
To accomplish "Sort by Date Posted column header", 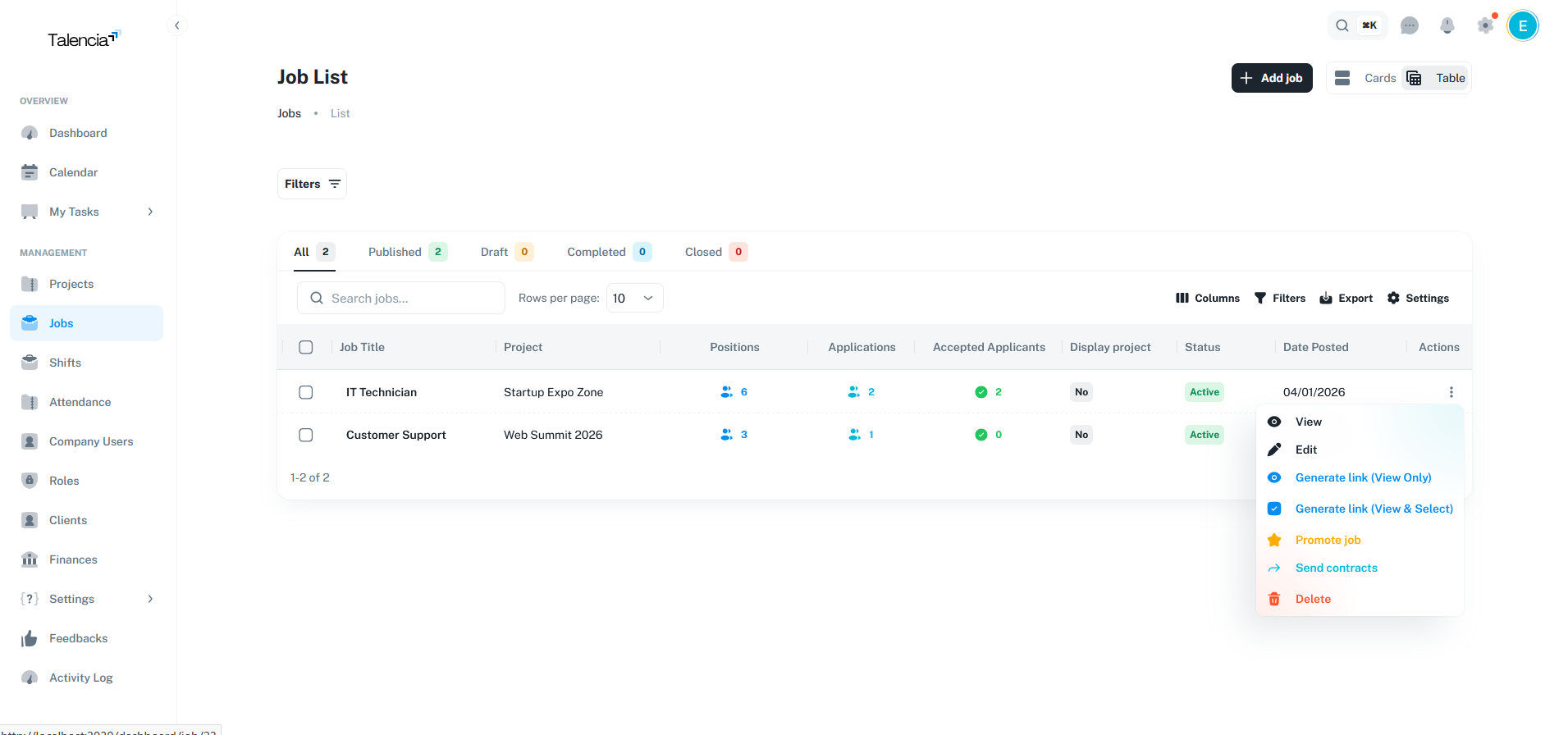I will [x=1315, y=347].
